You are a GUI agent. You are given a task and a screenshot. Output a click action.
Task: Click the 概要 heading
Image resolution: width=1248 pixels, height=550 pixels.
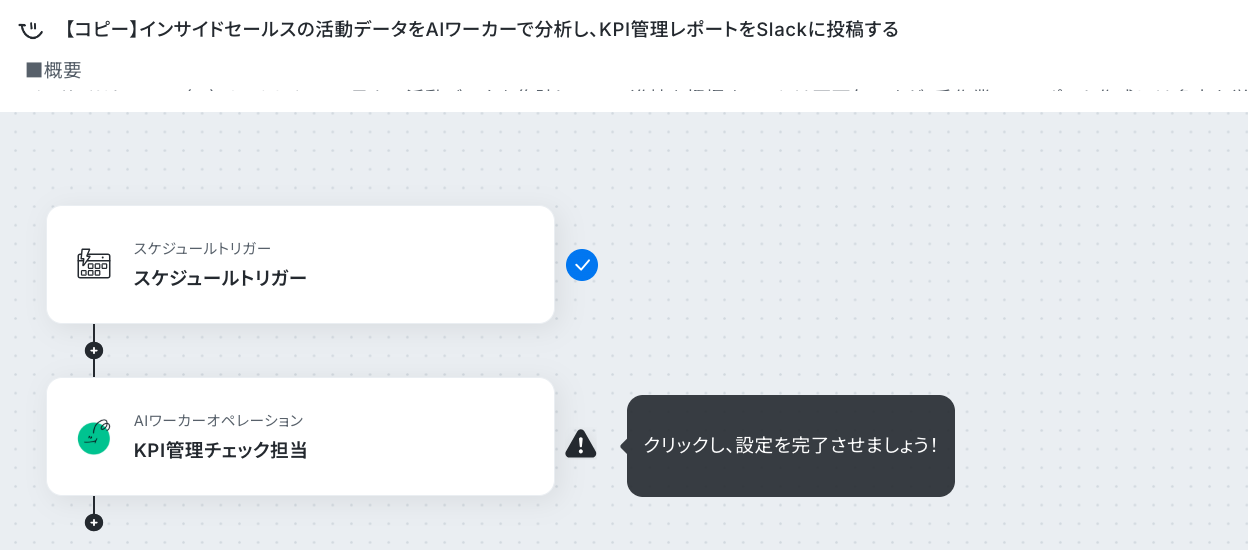coord(63,70)
